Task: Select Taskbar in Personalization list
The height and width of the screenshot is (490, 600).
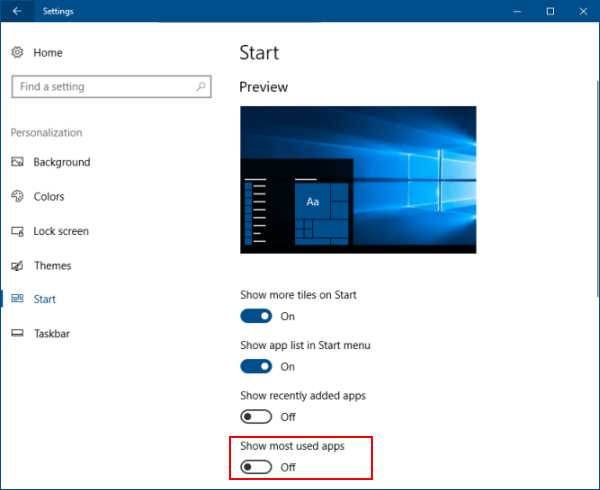Action: coord(52,333)
